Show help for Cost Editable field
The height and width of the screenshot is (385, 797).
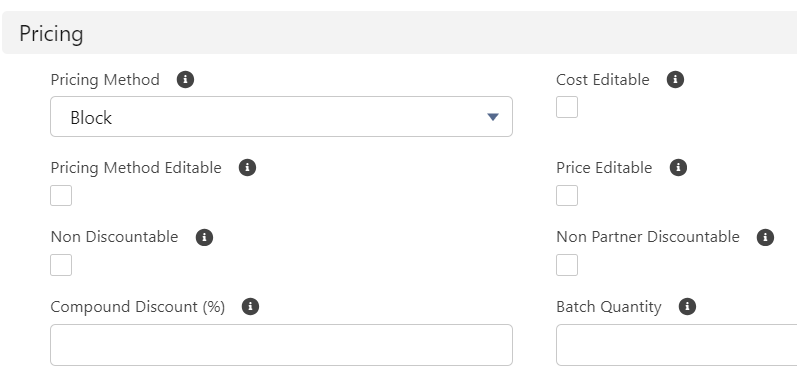coord(675,80)
